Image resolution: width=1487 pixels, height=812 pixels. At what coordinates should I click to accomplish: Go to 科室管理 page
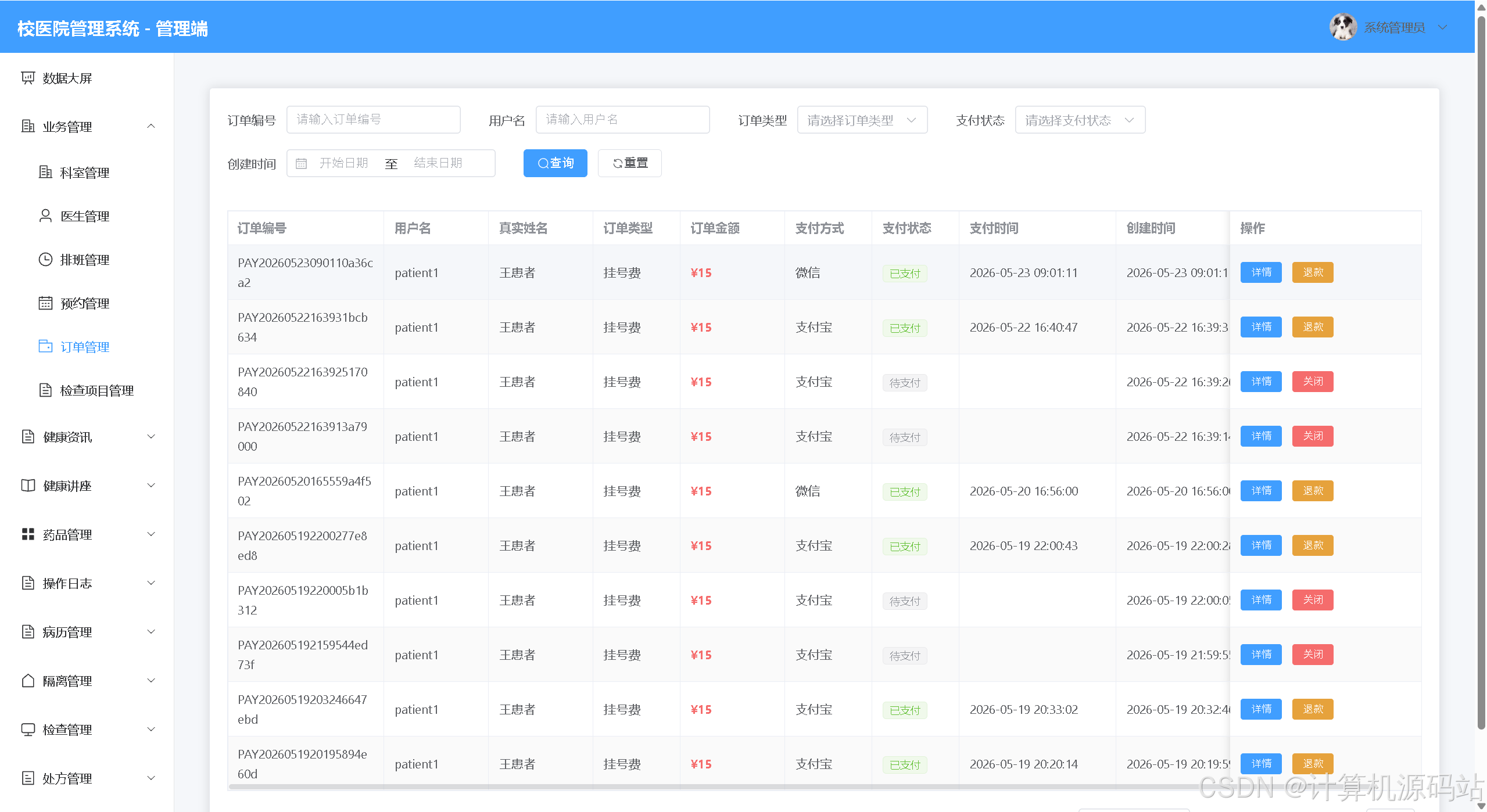87,172
